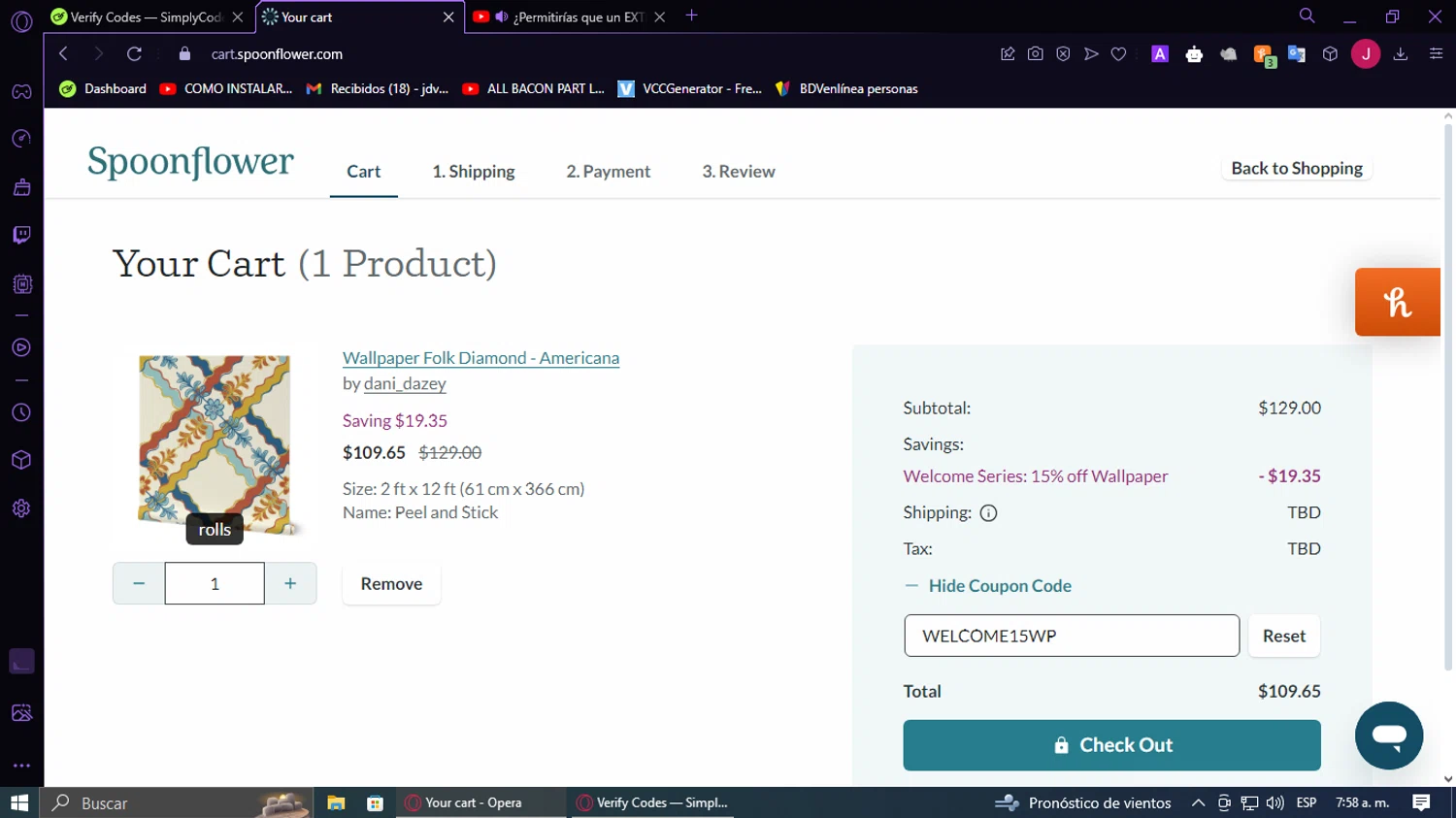
Task: Open Twitch icon in the Opera sidebar
Action: click(x=21, y=235)
